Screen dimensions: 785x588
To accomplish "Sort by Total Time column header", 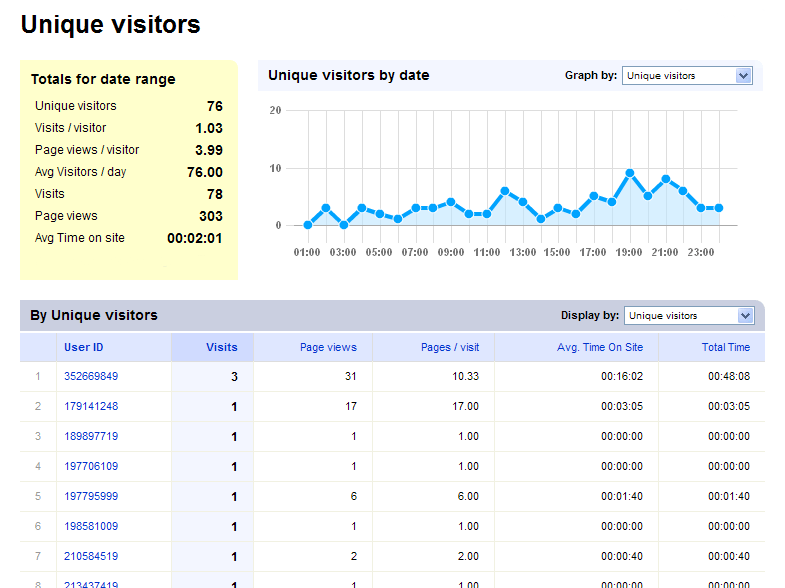I will 725,347.
